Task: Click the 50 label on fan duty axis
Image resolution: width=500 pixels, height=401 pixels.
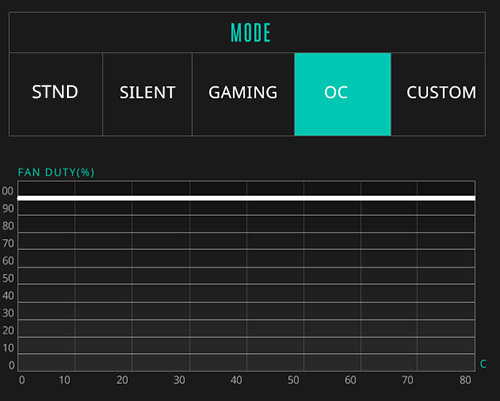Action: pyautogui.click(x=8, y=278)
